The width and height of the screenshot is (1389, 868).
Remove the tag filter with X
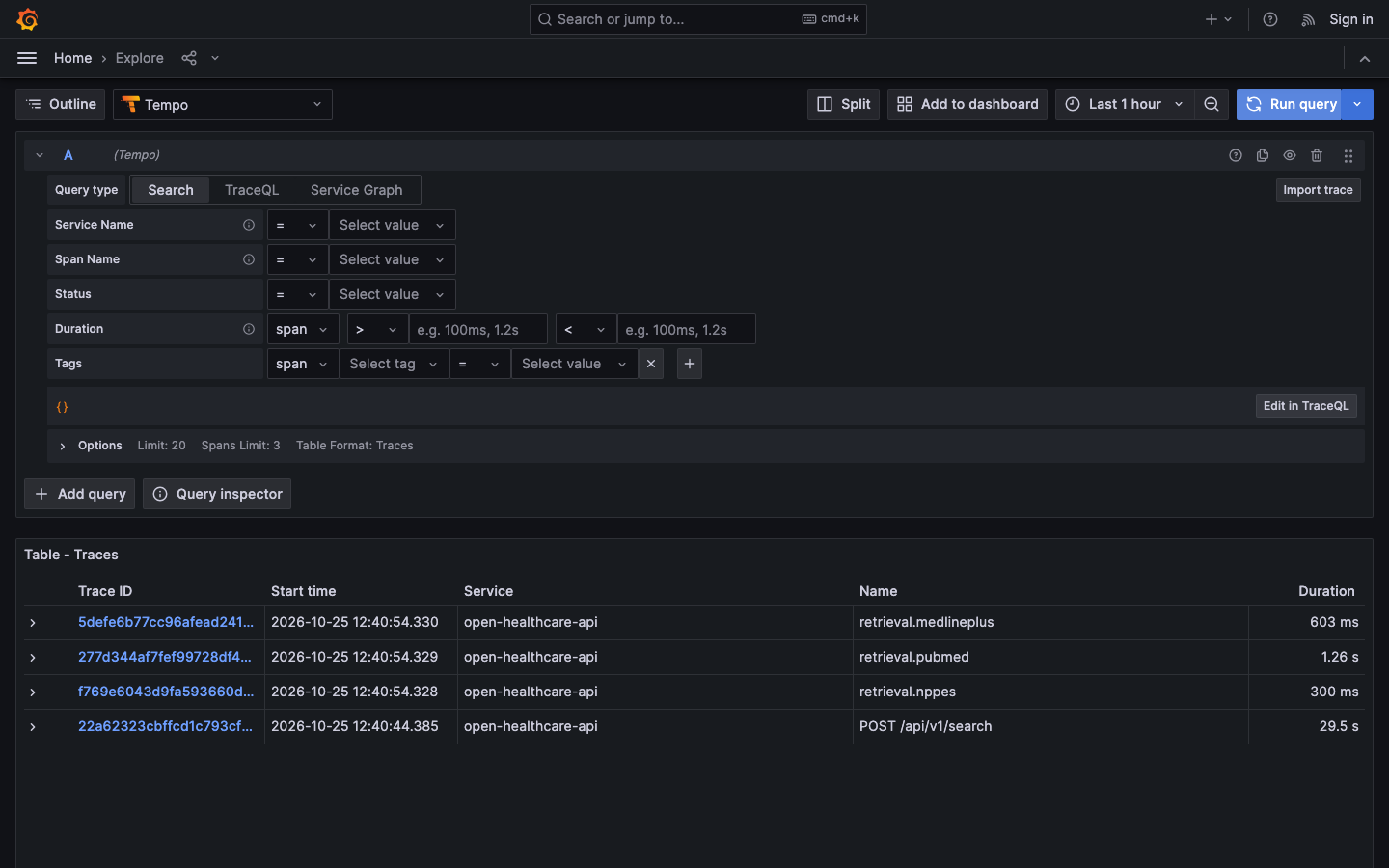tap(651, 364)
